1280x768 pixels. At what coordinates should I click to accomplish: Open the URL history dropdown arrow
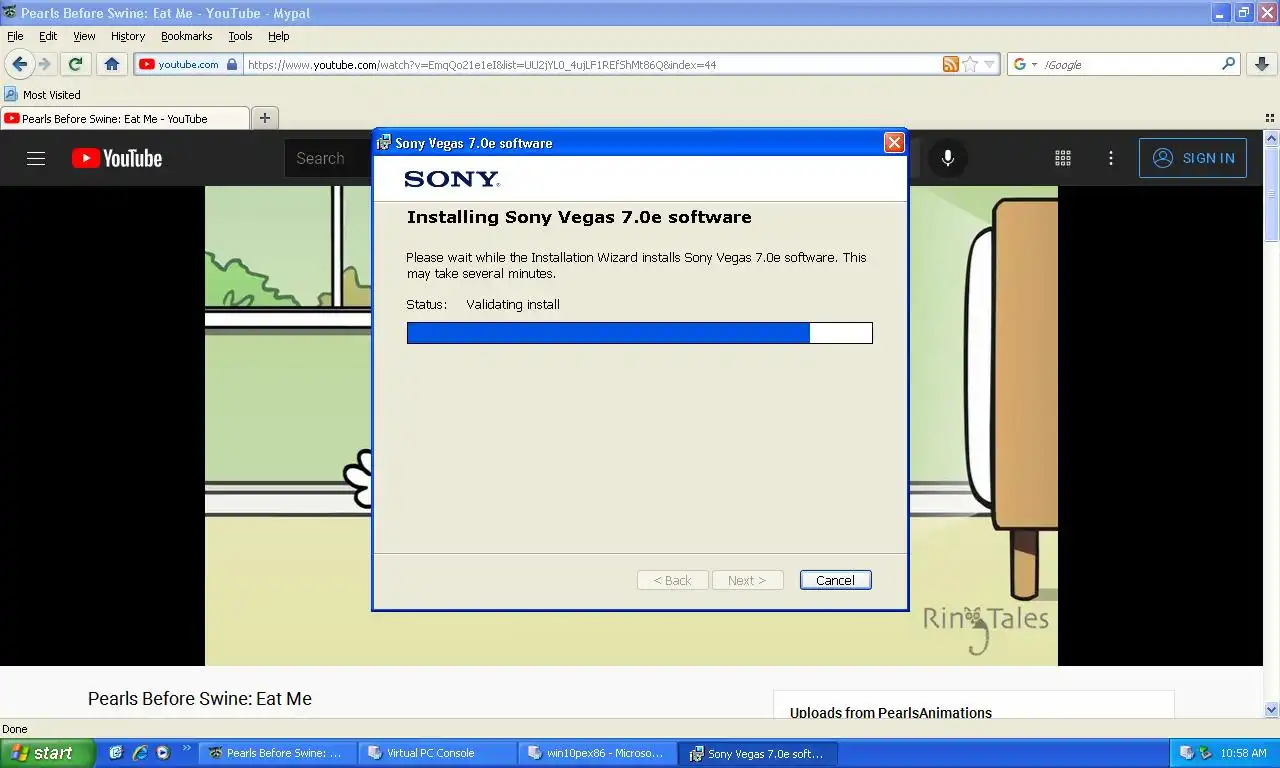pos(990,64)
